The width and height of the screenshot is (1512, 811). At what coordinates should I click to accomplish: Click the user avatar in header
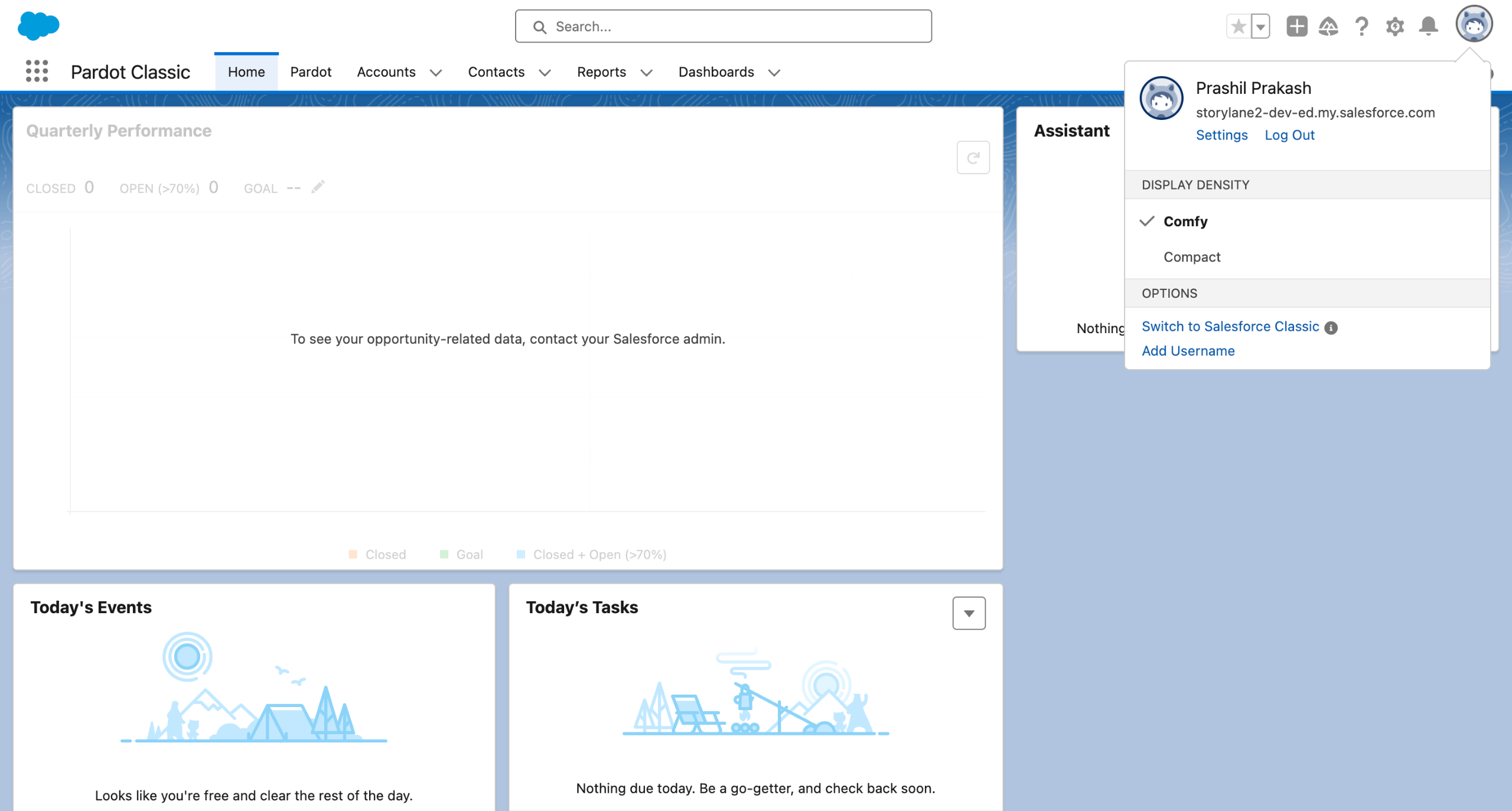[x=1474, y=24]
